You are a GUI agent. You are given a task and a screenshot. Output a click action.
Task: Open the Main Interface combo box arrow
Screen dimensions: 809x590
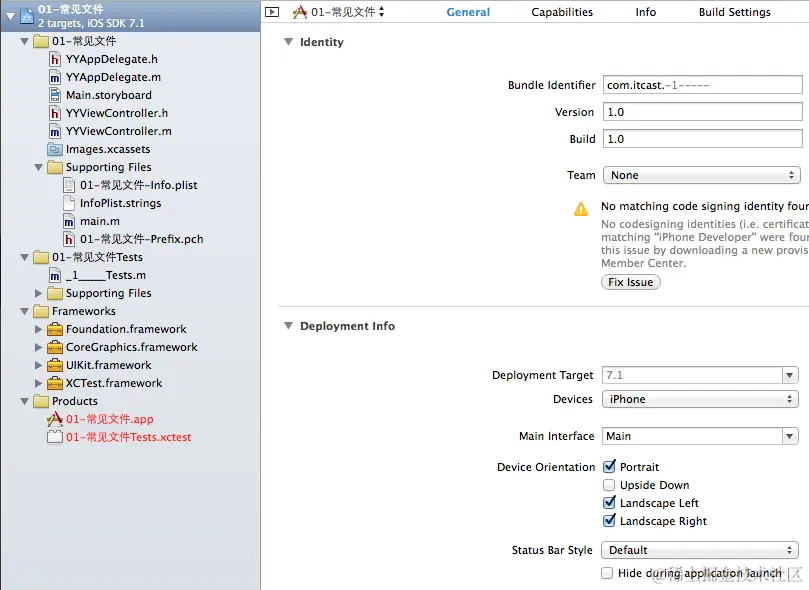tap(789, 436)
